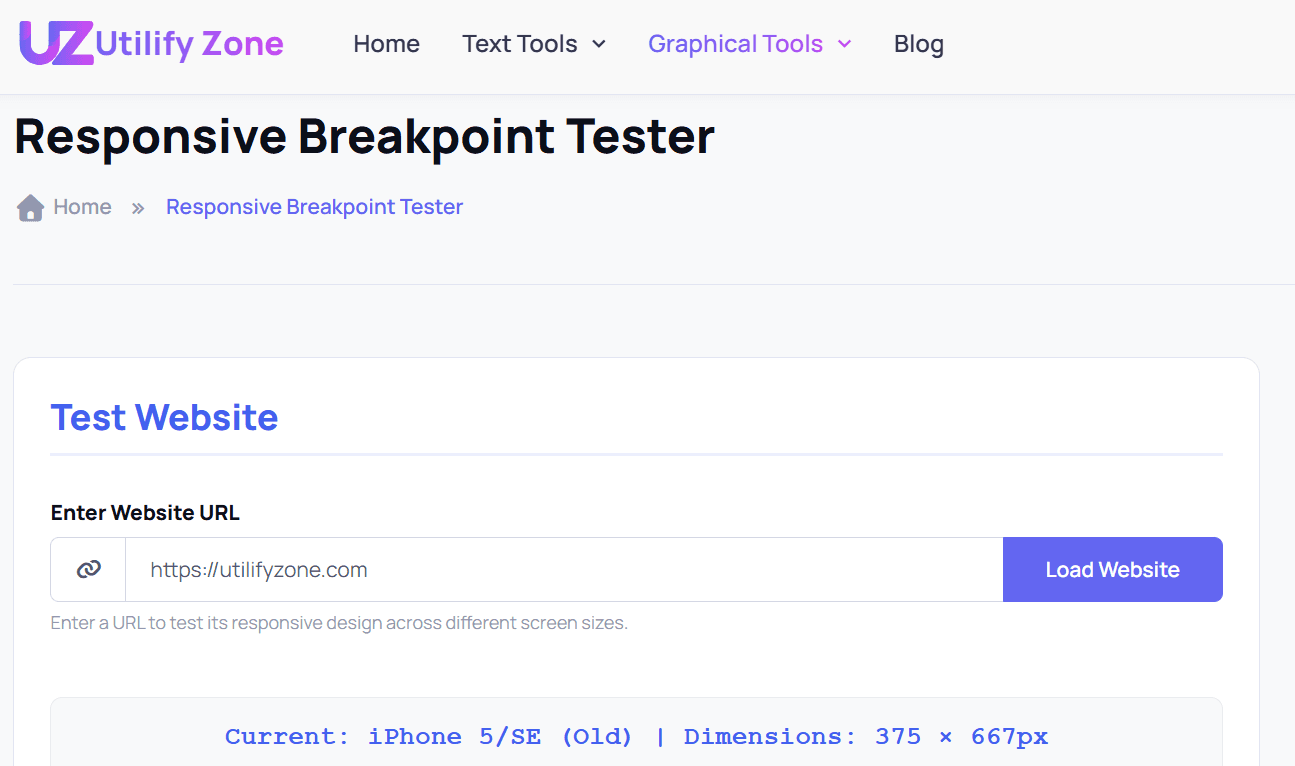Screen dimensions: 1295x766
Task: Click the Home breadcrumb link
Action: click(84, 206)
